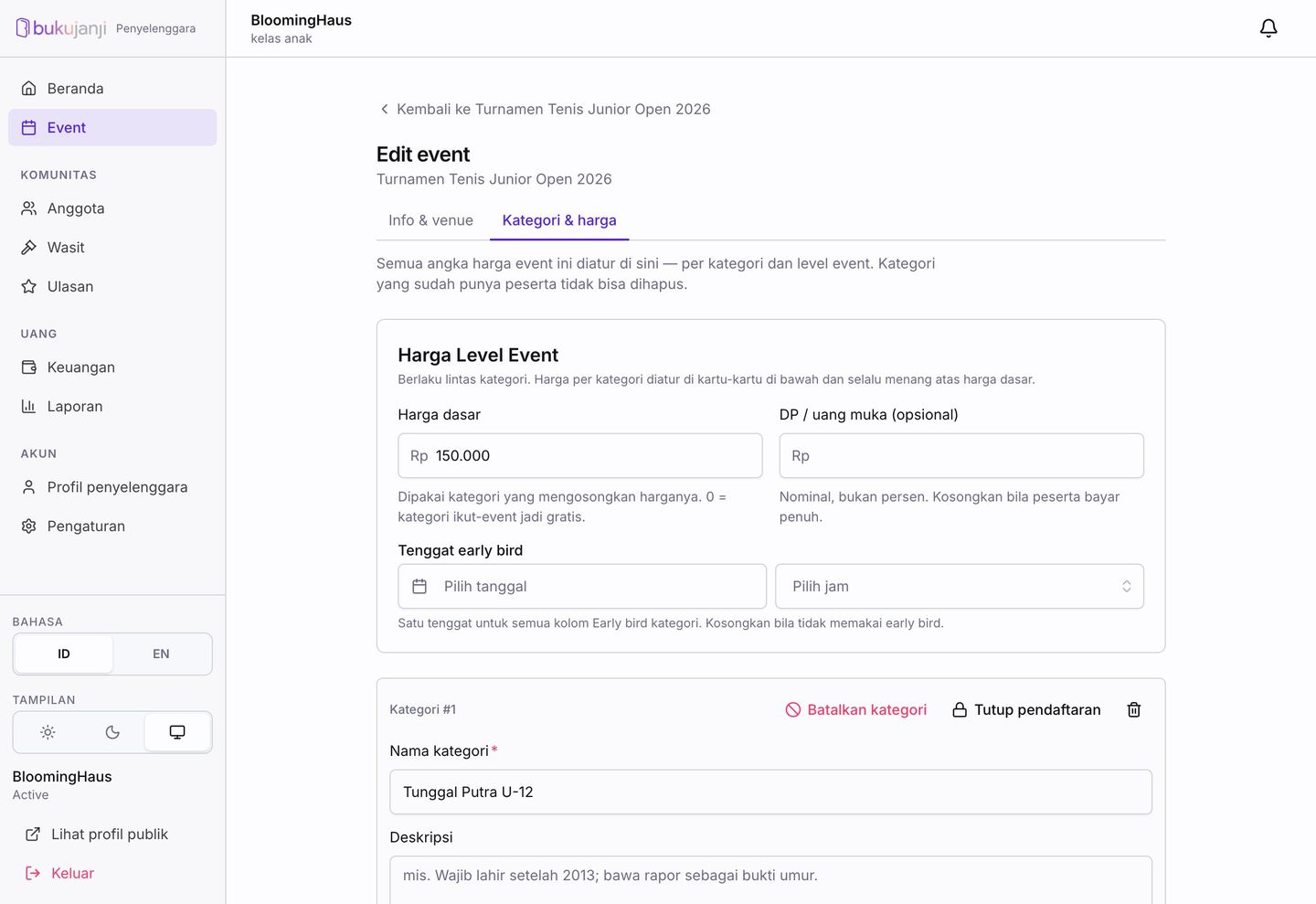Screen dimensions: 1316x904
Task: Focus the Harga dasar input field
Action: [580, 456]
